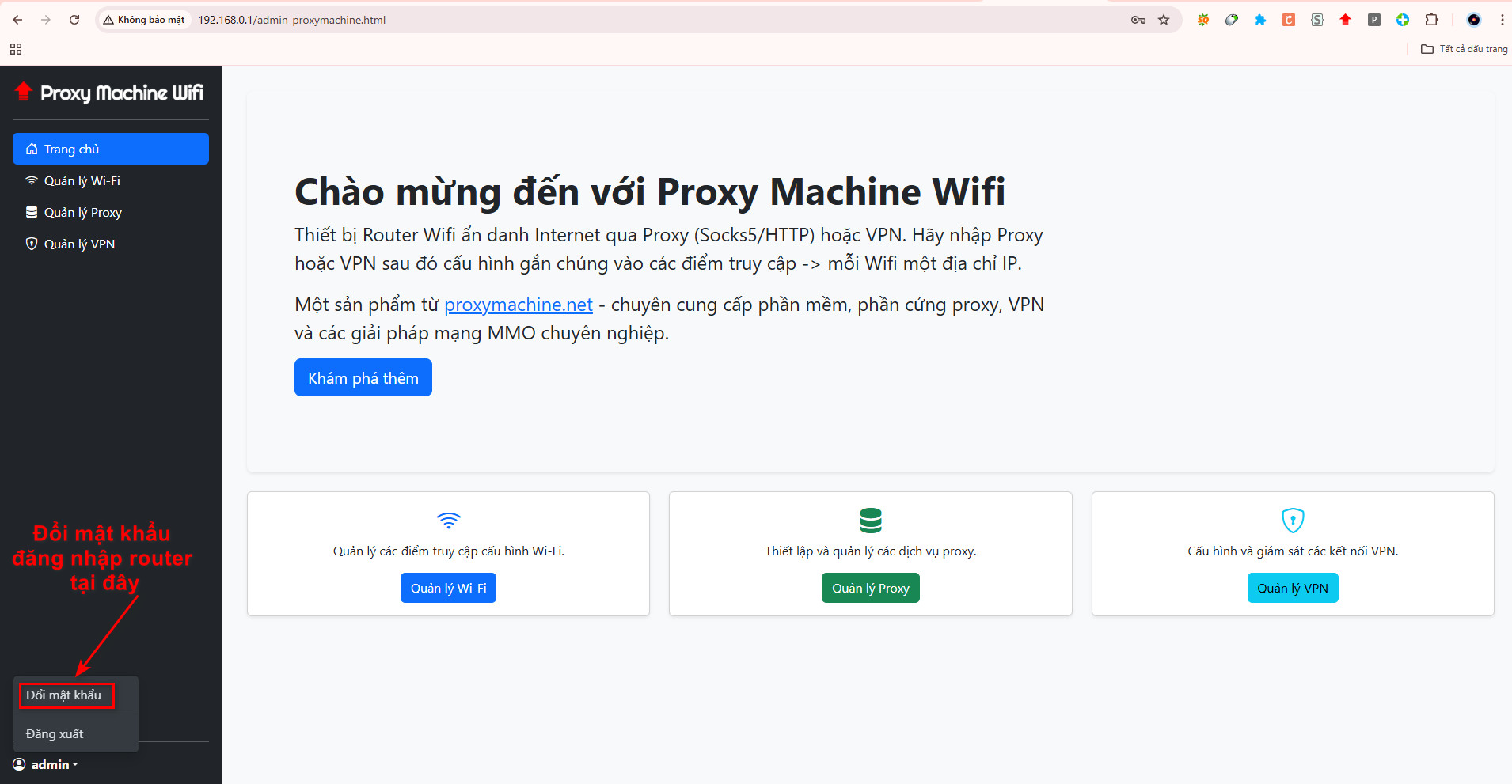Open the orange 'C' extension icon

[1289, 20]
